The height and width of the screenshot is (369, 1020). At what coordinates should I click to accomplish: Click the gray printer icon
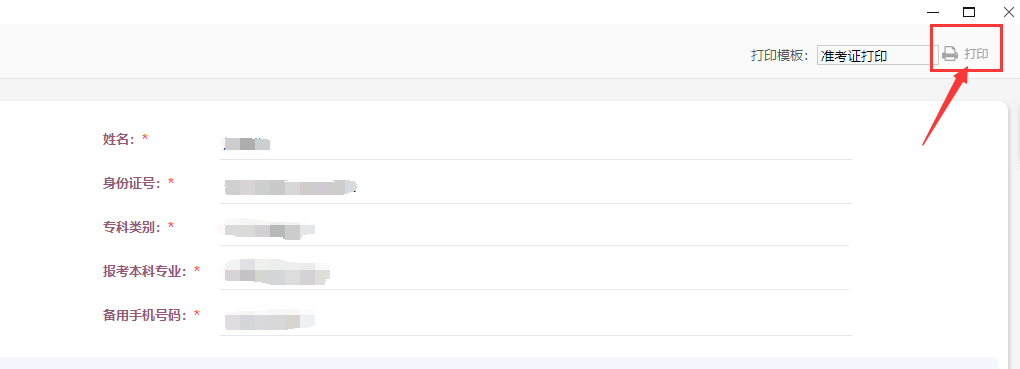click(950, 54)
